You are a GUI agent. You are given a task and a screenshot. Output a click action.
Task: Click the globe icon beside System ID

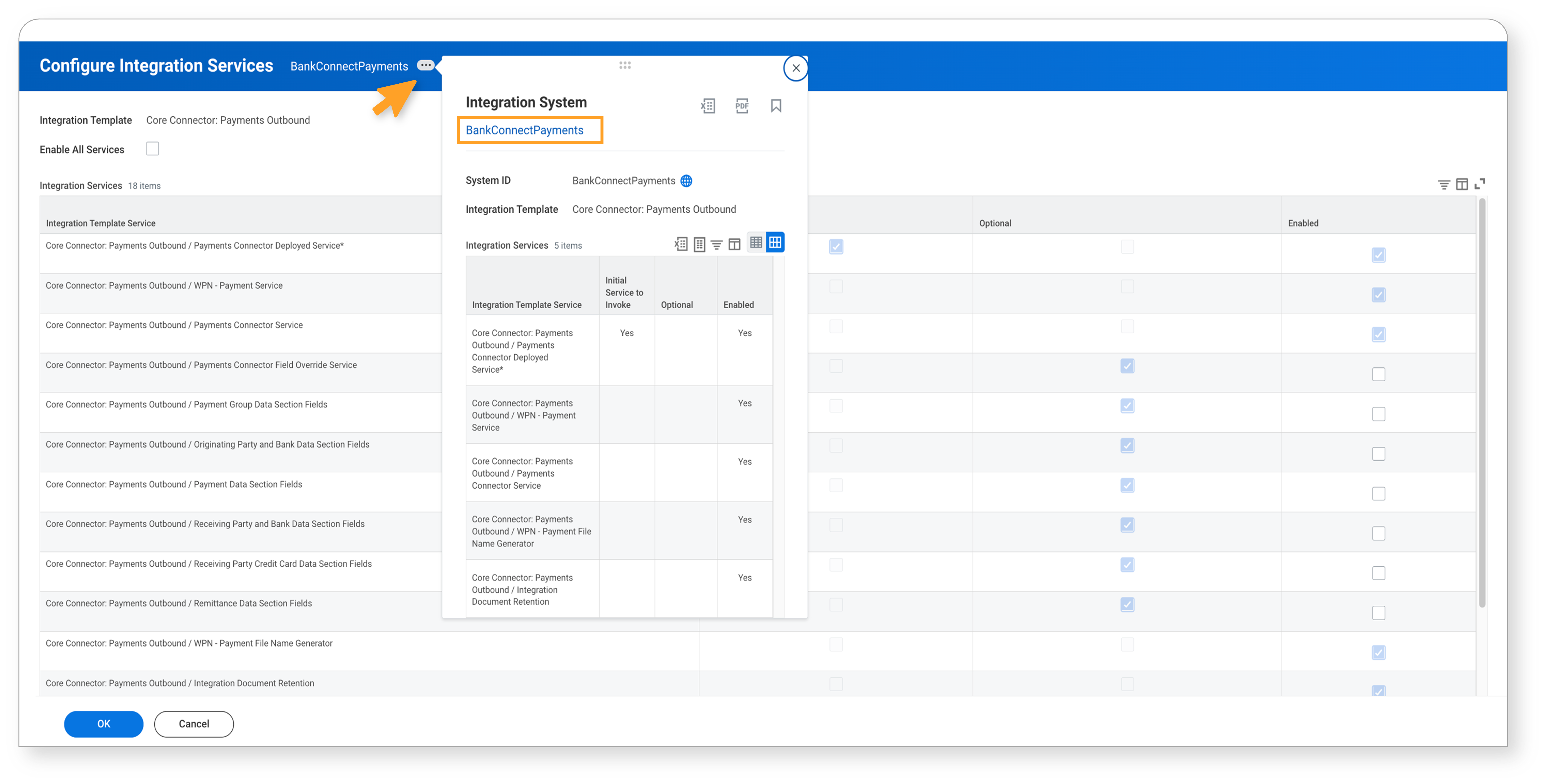(686, 181)
